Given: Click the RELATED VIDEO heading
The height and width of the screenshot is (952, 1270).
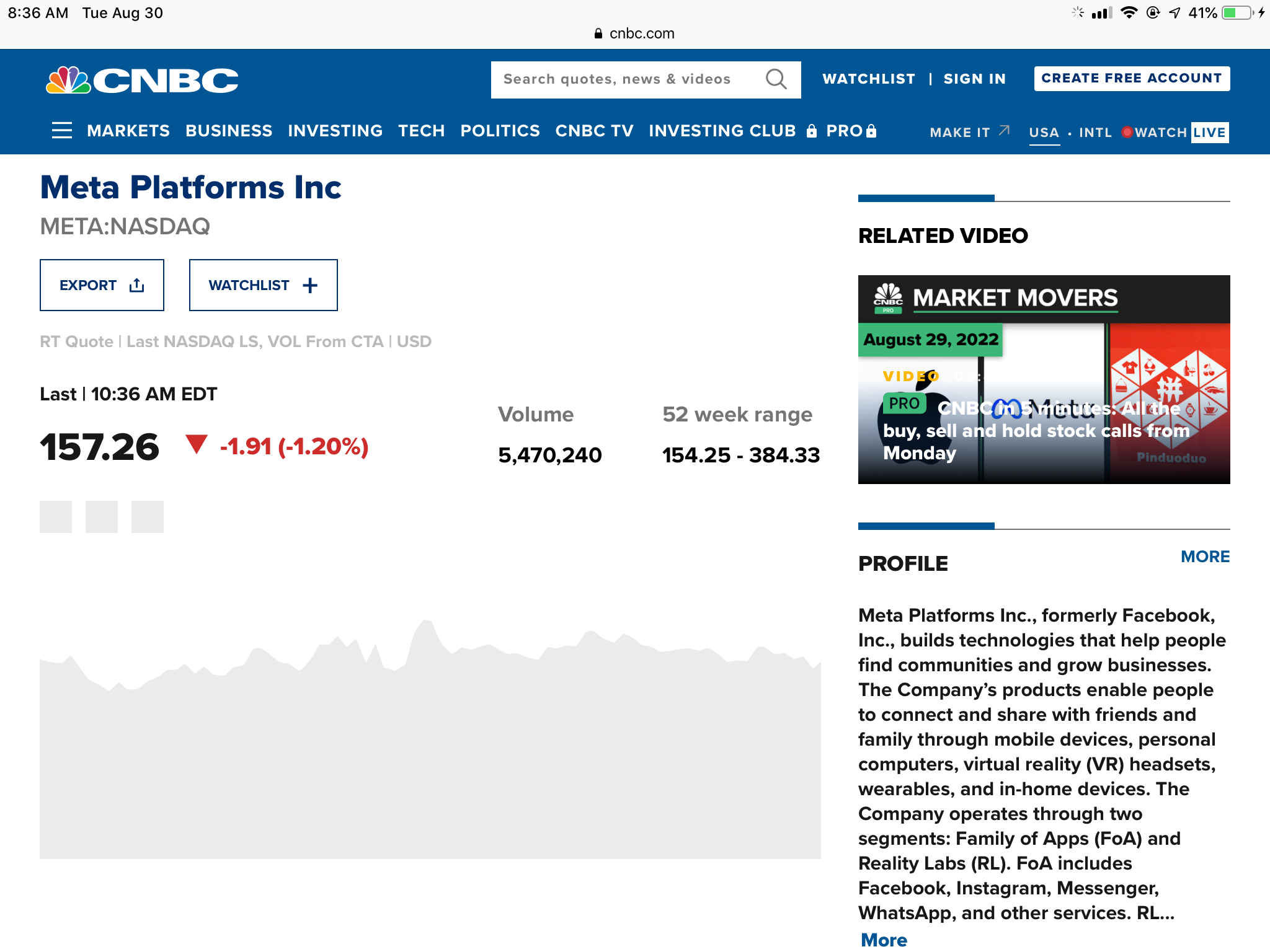Looking at the screenshot, I should [943, 236].
